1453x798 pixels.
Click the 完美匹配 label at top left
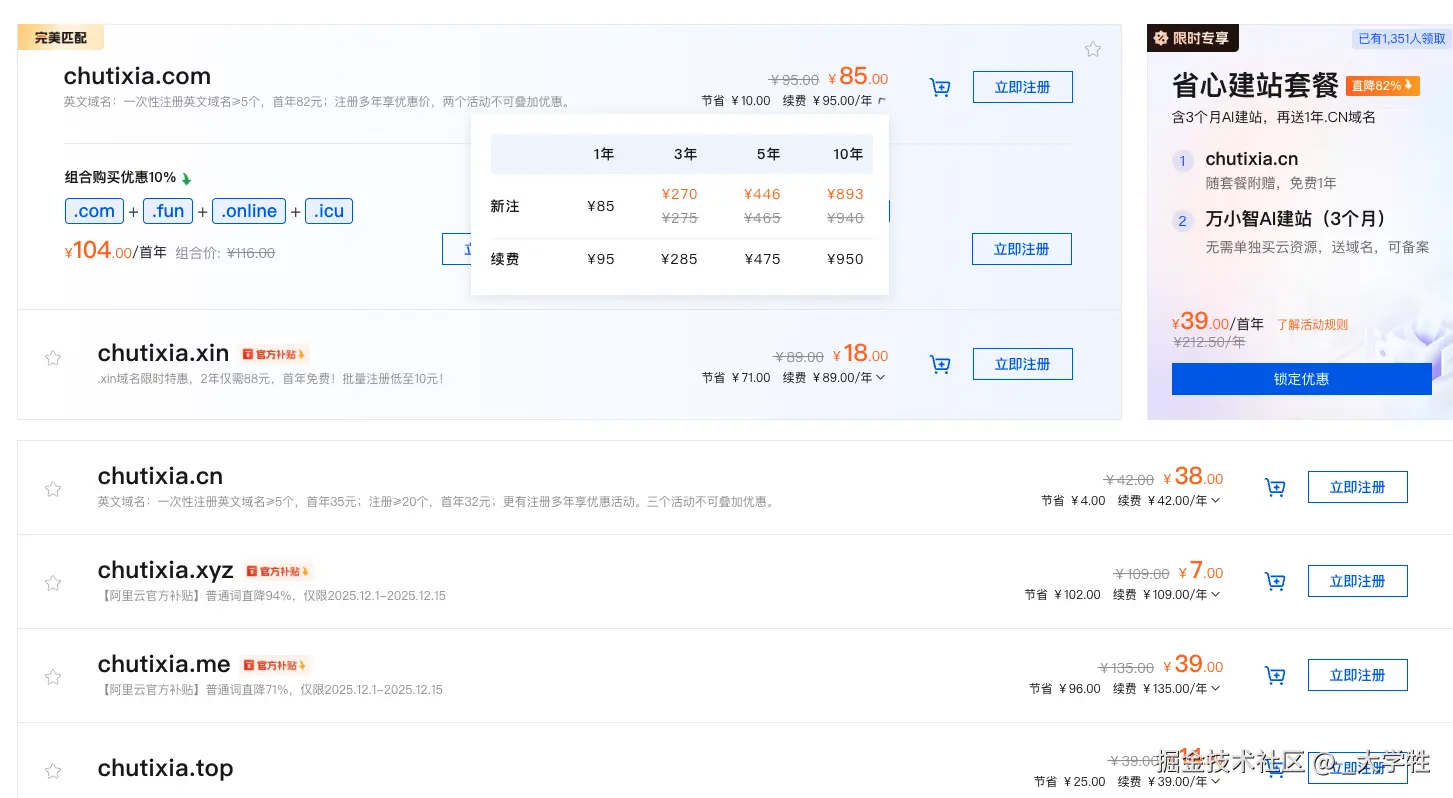(60, 36)
